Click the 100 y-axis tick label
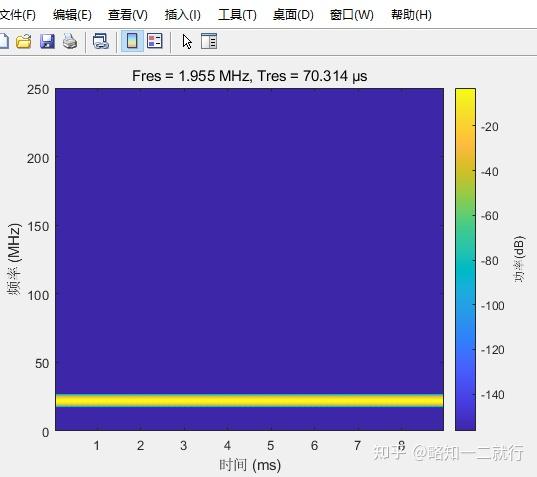The height and width of the screenshot is (477, 537). (x=38, y=295)
